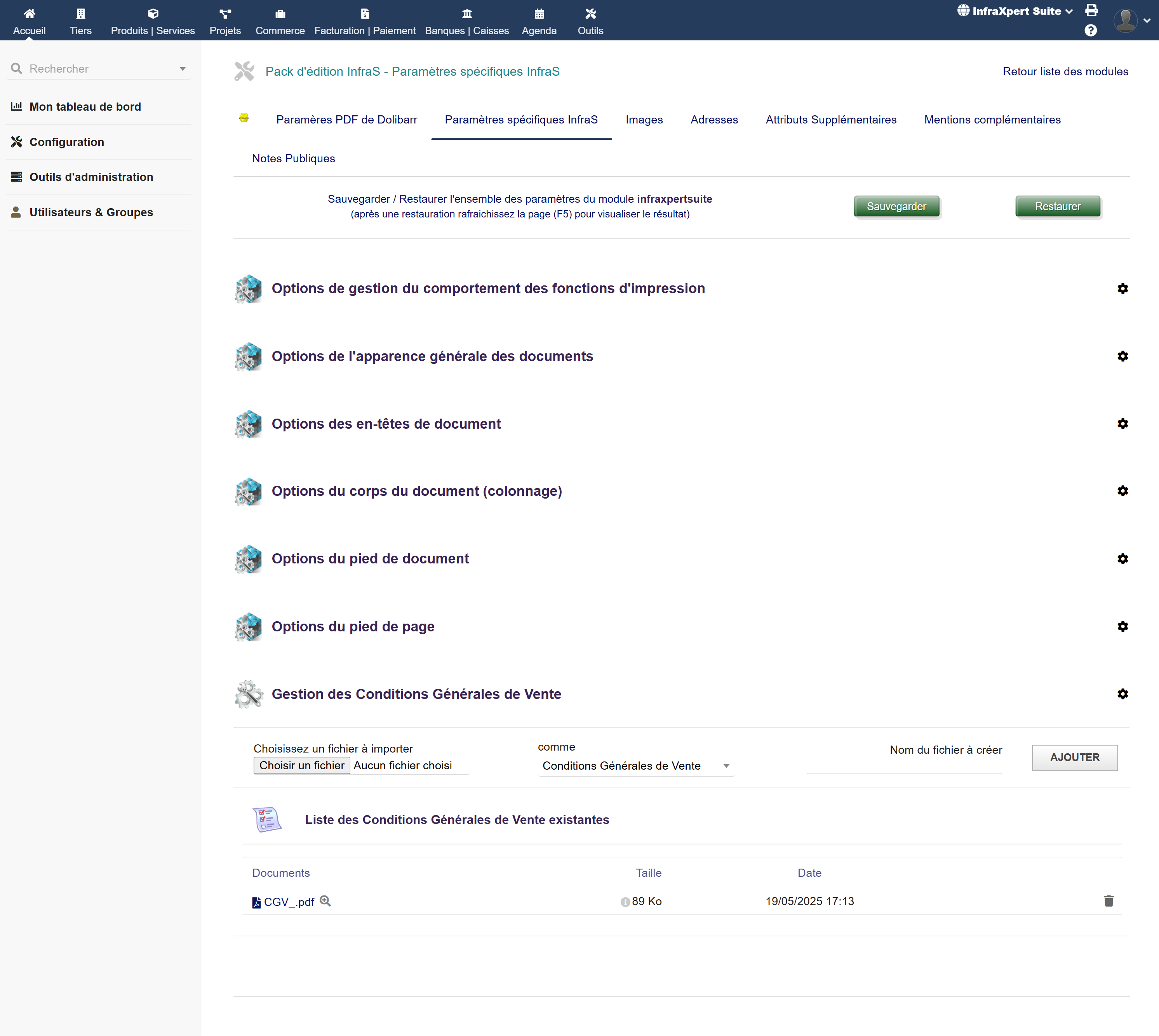Viewport: 1159px width, 1036px height.
Task: Open the Mentions complémentaires tab
Action: [992, 120]
